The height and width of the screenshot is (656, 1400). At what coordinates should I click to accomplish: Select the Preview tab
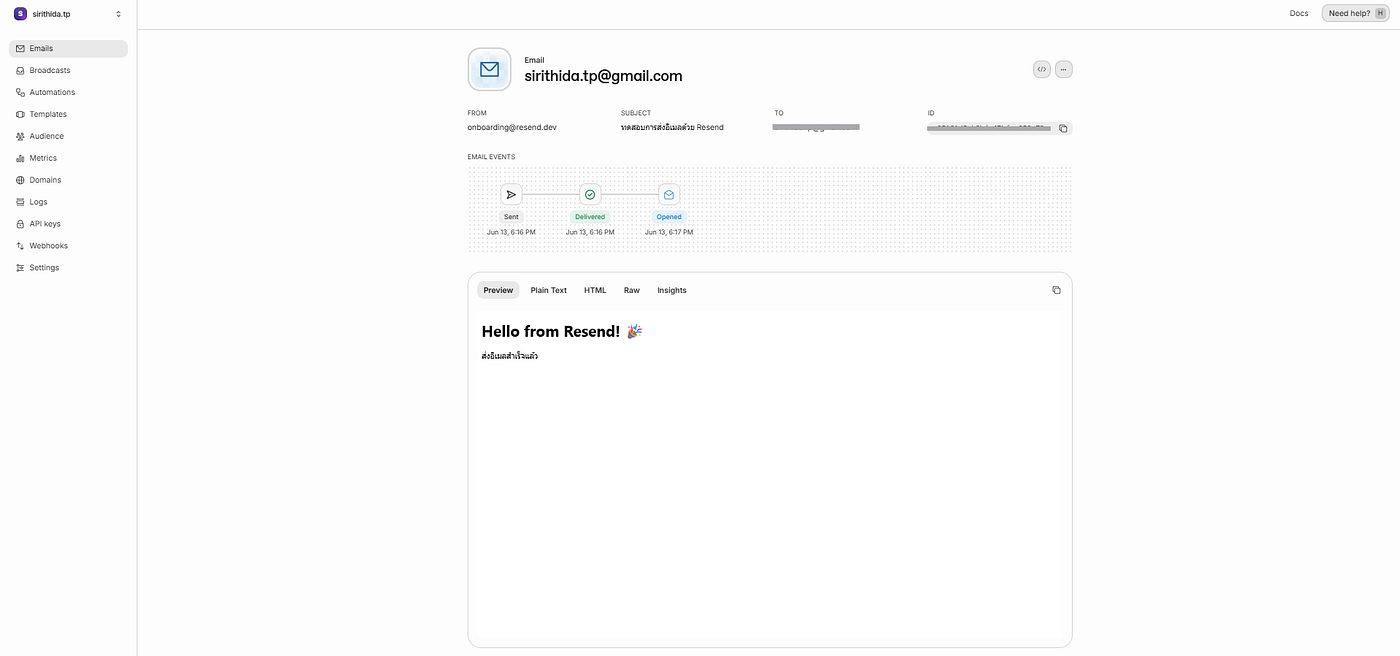click(498, 290)
